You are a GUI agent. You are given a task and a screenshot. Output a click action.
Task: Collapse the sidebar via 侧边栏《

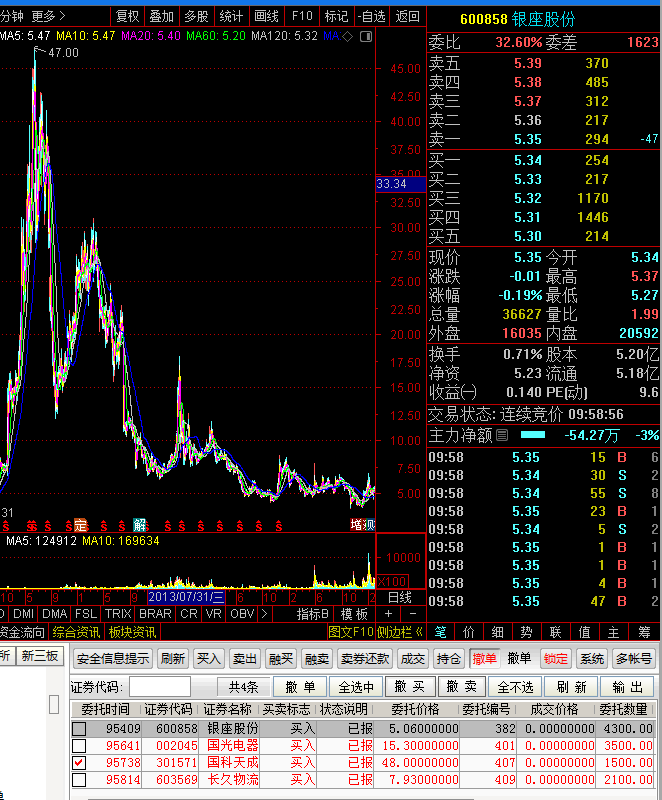click(x=400, y=632)
